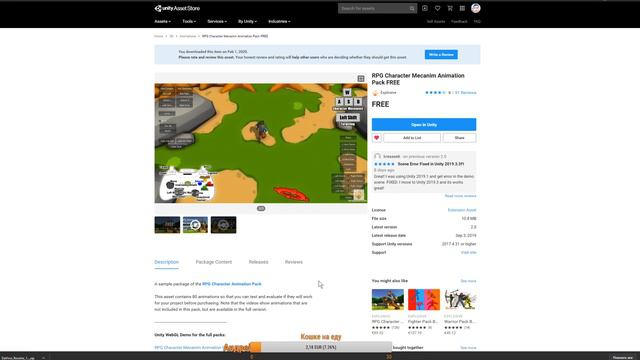The height and width of the screenshot is (360, 640).
Task: Open Read more reviews link
Action: click(x=460, y=196)
